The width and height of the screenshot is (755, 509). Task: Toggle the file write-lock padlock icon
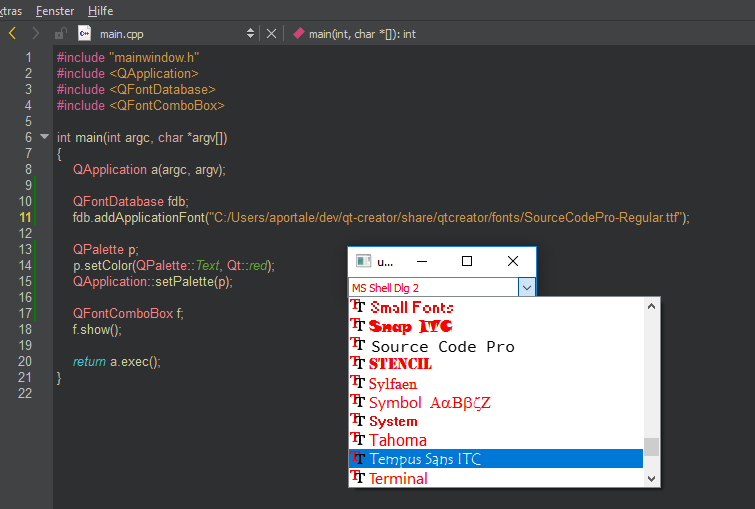click(x=60, y=33)
